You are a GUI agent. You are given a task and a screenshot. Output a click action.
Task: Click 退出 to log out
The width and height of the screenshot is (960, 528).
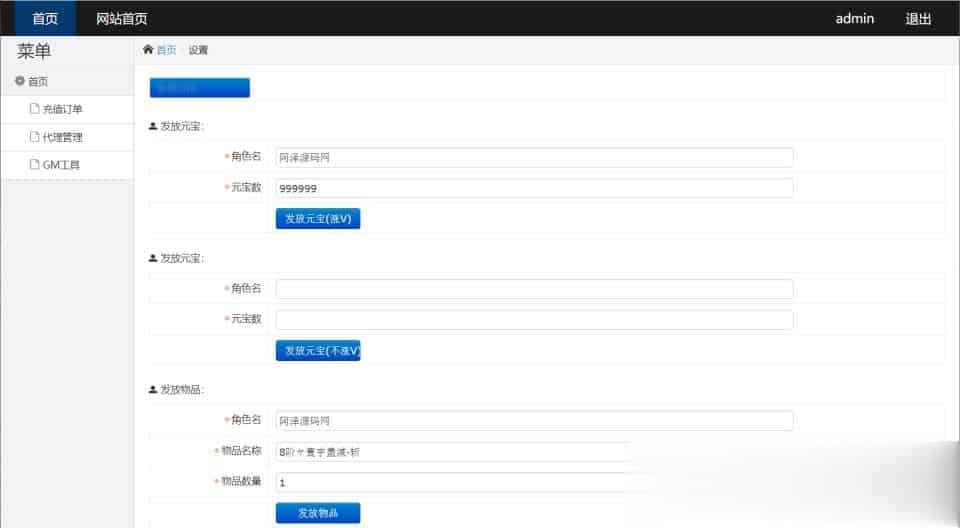point(918,18)
